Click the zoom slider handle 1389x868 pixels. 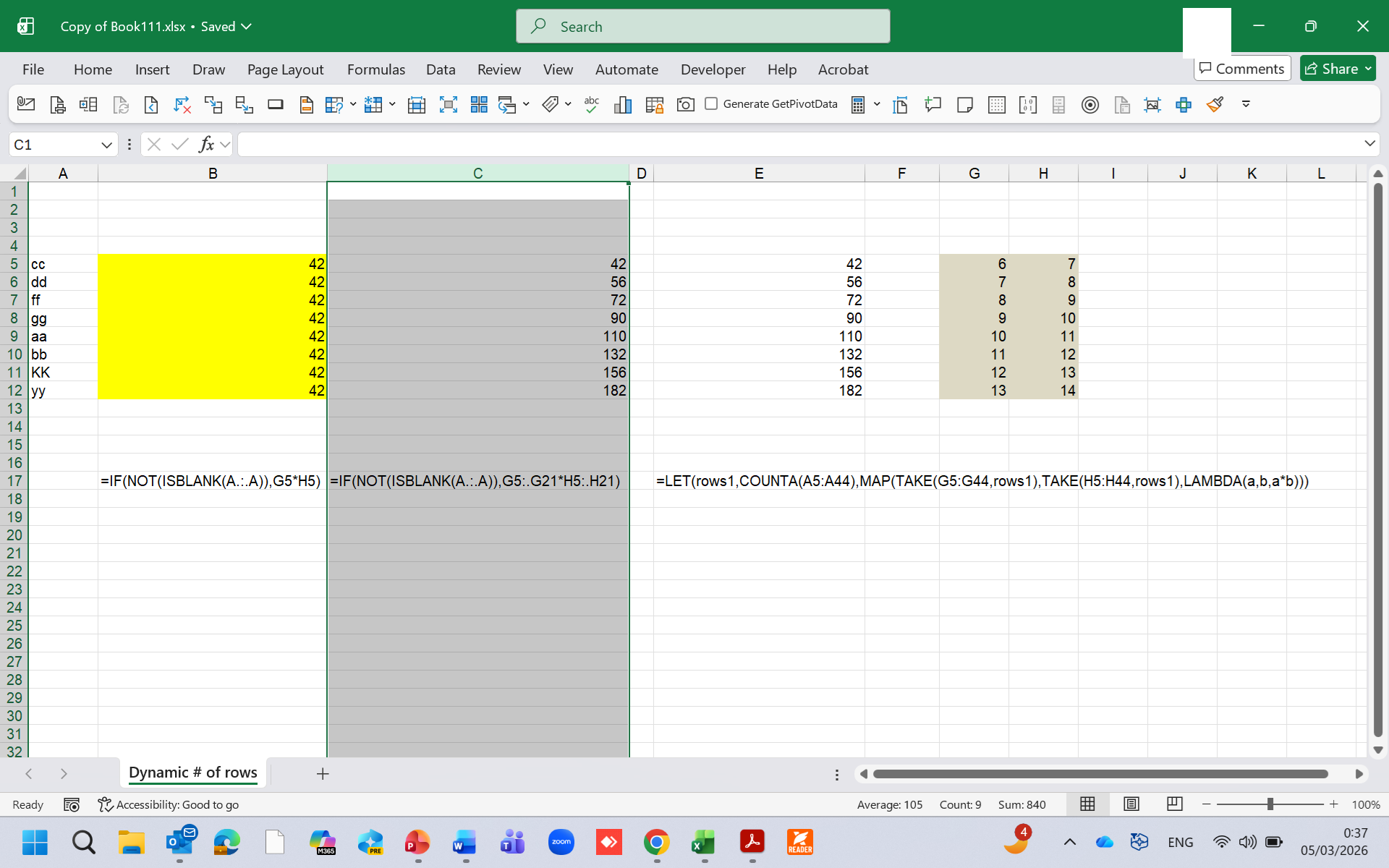(x=1270, y=804)
